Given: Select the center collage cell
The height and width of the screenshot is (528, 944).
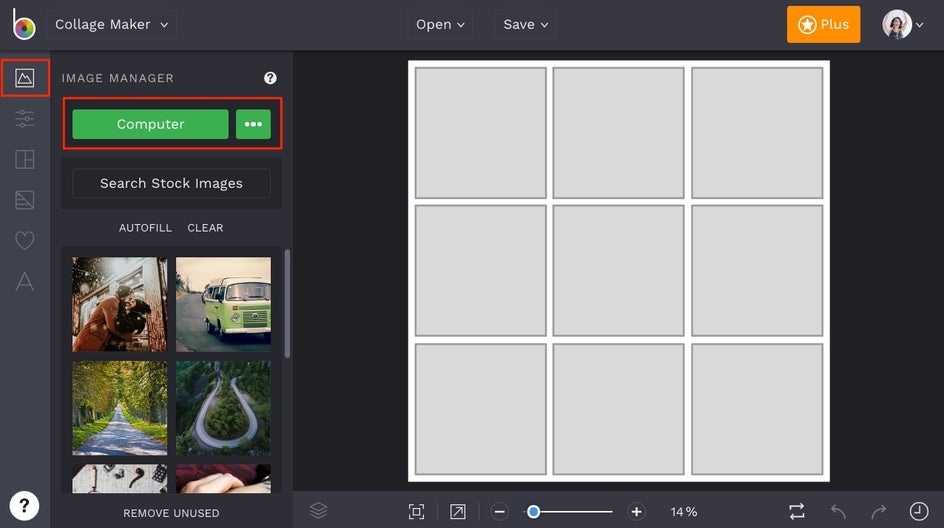Looking at the screenshot, I should click(x=618, y=270).
